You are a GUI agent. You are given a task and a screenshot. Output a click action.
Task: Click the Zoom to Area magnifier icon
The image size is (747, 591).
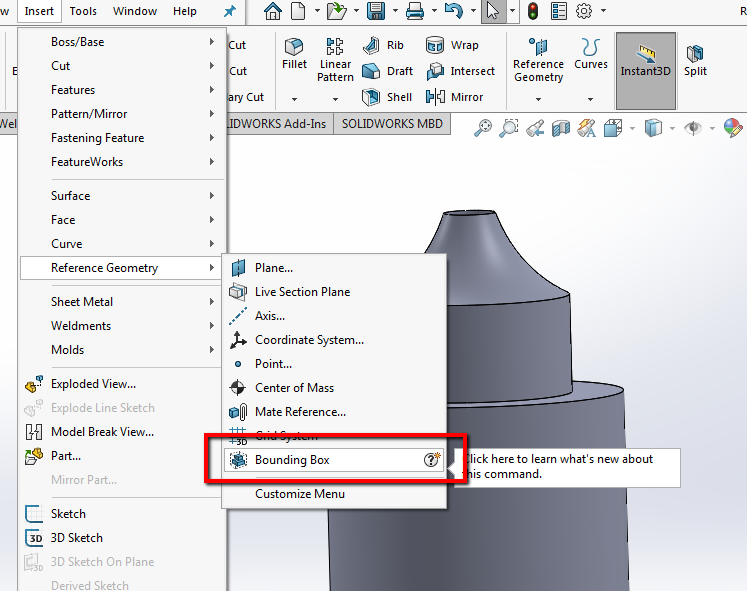tap(509, 128)
